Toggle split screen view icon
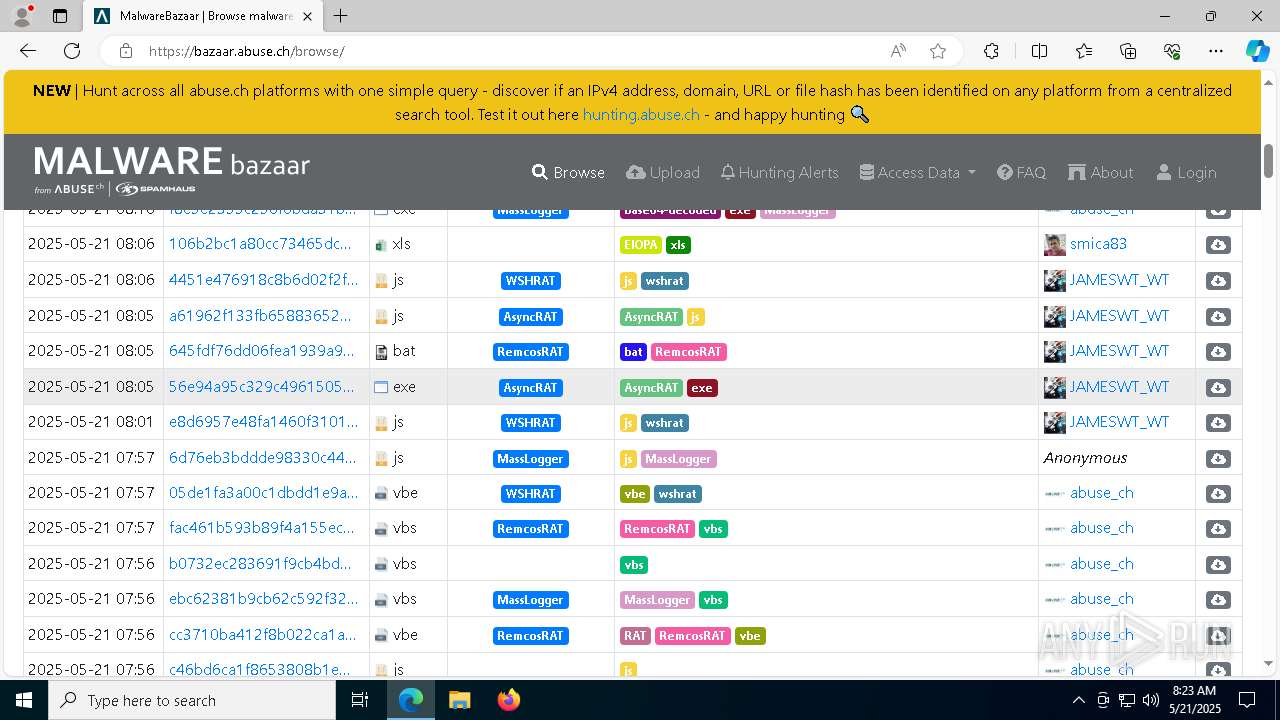This screenshot has width=1280, height=720. click(1039, 51)
